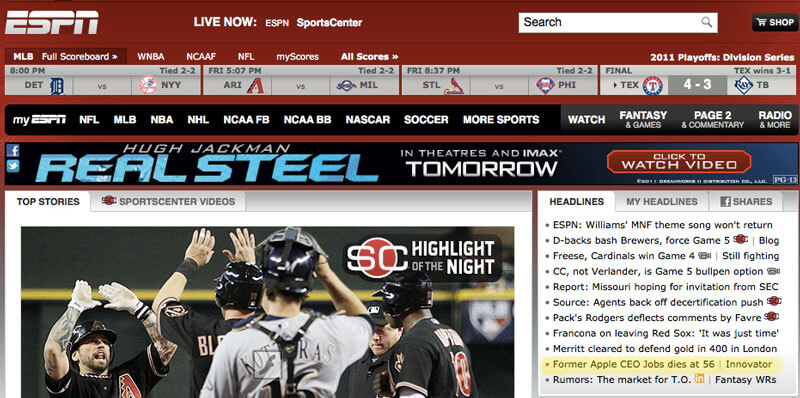Click the Facebook icon beside the Real Steel banner
Screen dimensions: 800x398
tap(13, 151)
